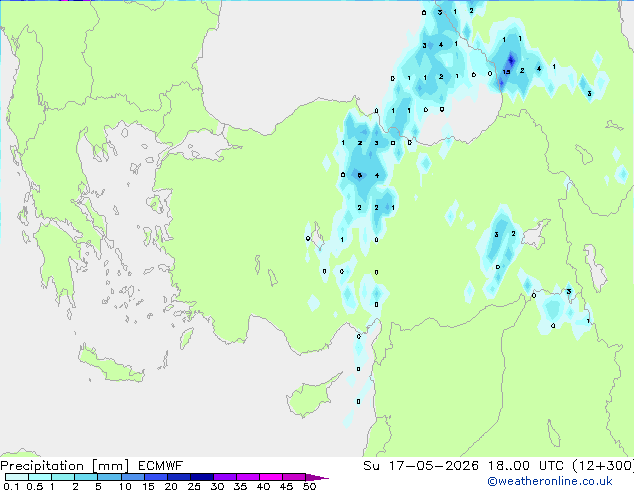Image resolution: width=634 pixels, height=490 pixels.
Task: Click the '15' precipitation value on the map
Action: 506,72
